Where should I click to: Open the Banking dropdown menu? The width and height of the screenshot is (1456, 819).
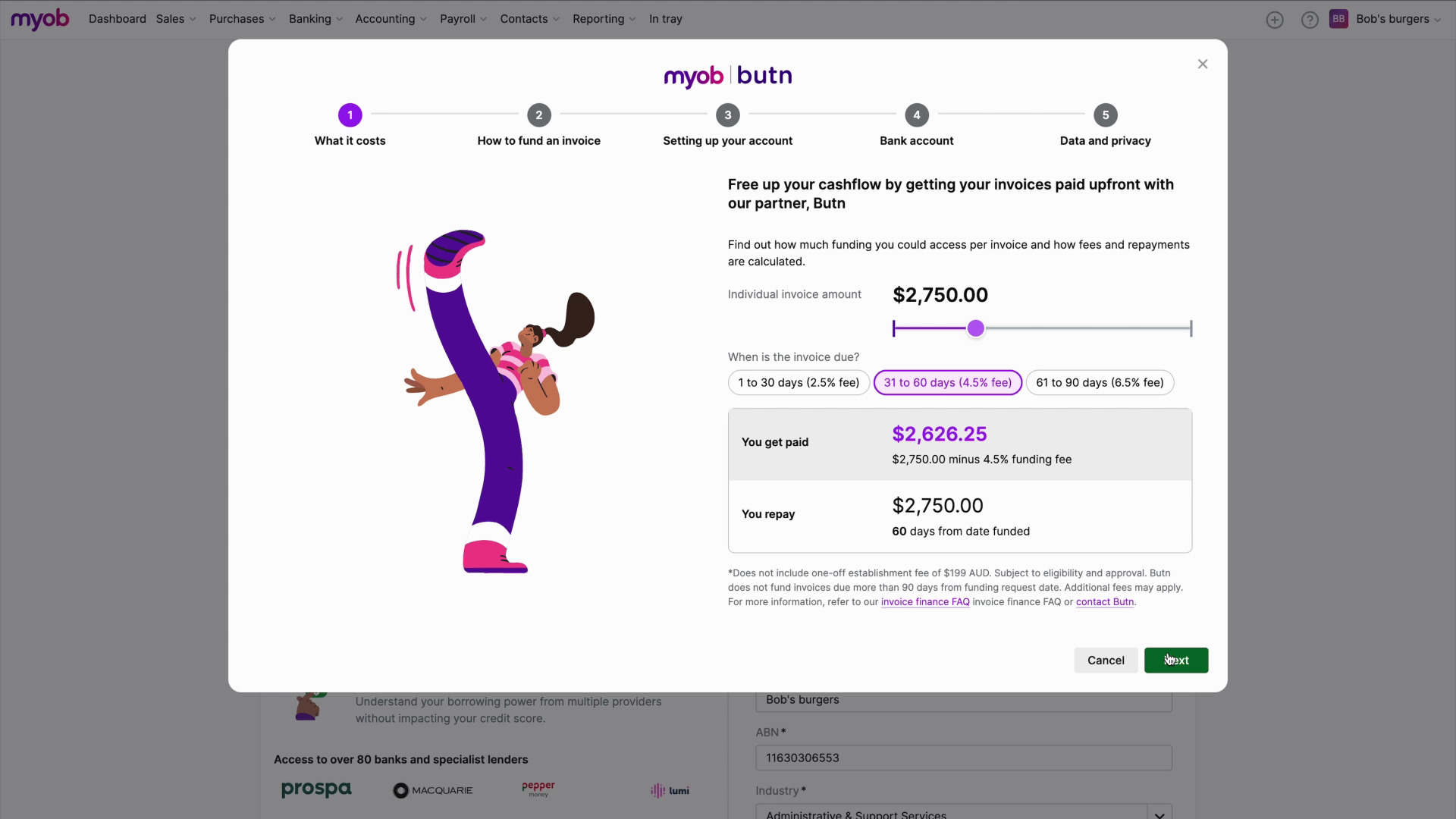pos(315,19)
